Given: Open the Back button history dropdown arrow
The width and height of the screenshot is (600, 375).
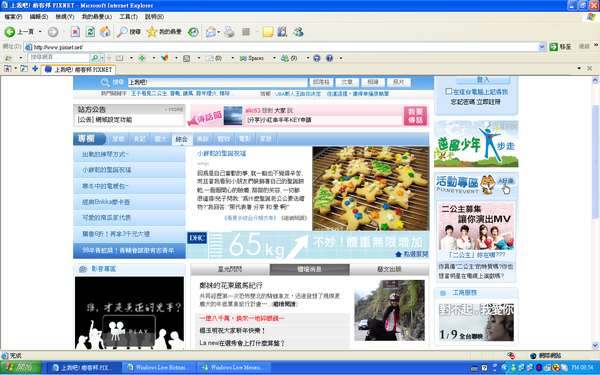Looking at the screenshot, I should 40,32.
